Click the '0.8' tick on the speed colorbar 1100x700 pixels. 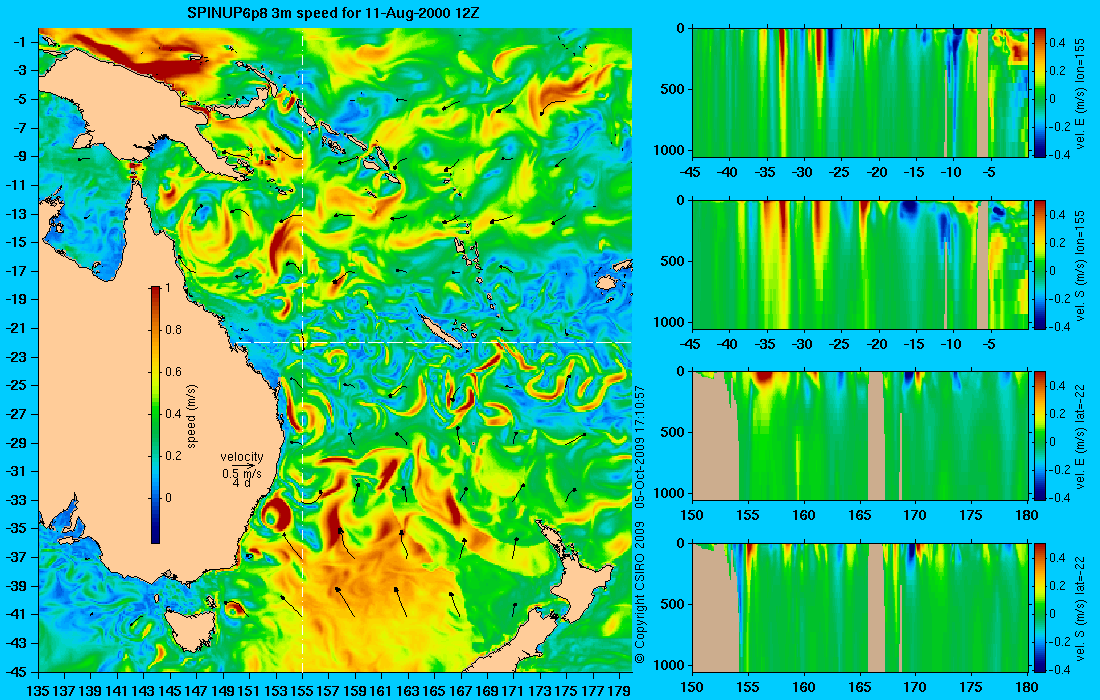tap(173, 330)
